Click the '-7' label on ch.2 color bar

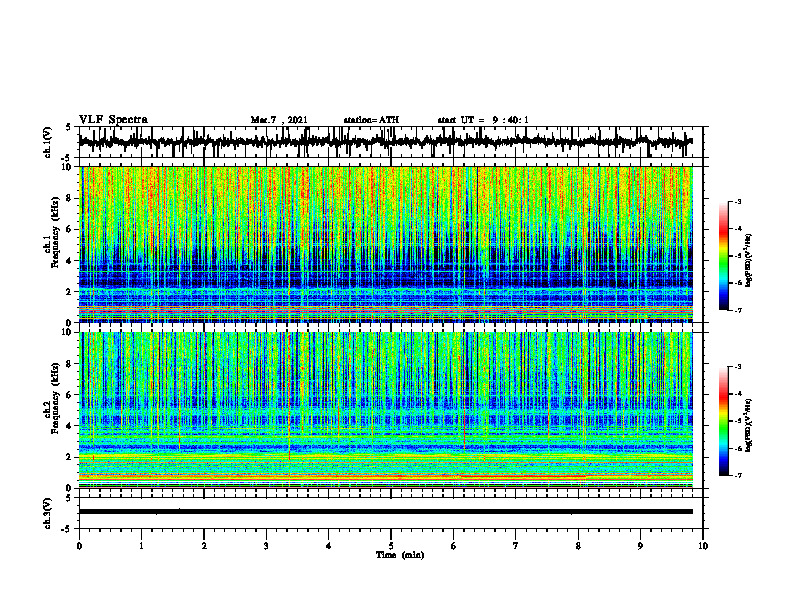[737, 475]
